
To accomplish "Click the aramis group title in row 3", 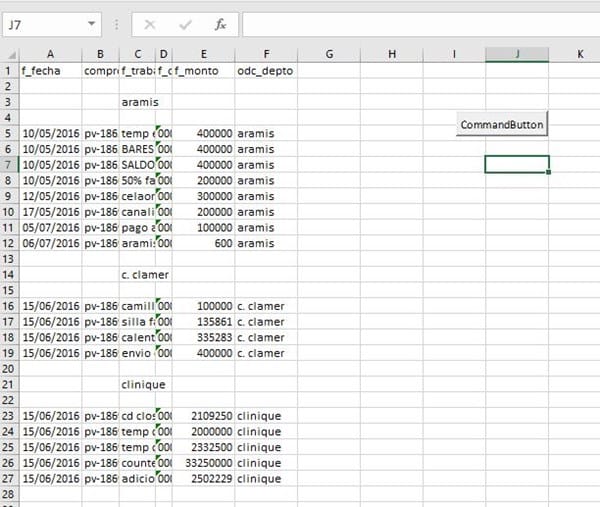I will pyautogui.click(x=140, y=102).
